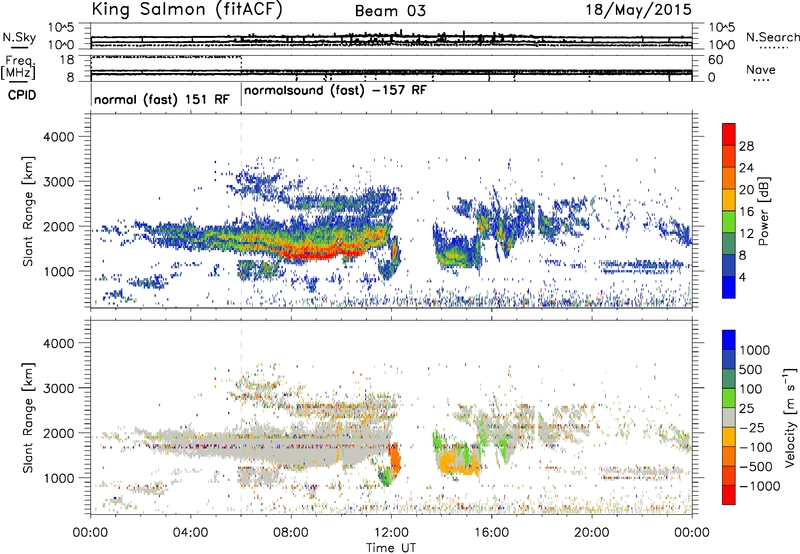Select the 'Beam 03' header text
The height and width of the screenshot is (554, 800).
pyautogui.click(x=390, y=11)
